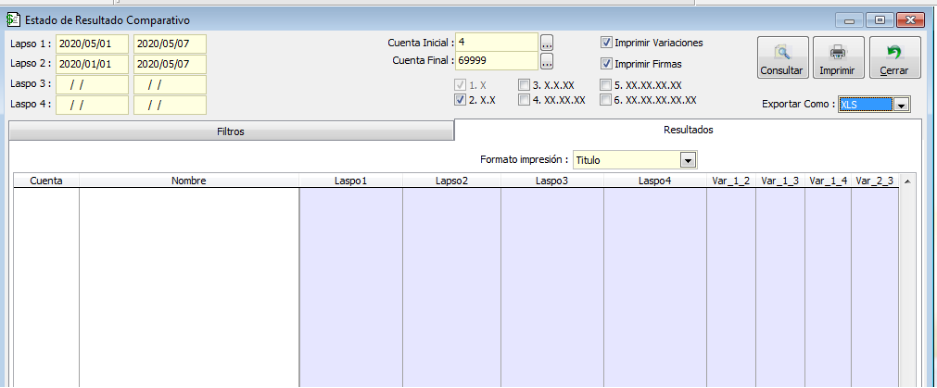
Task: Open the Formato impresión dropdown
Action: click(x=688, y=160)
